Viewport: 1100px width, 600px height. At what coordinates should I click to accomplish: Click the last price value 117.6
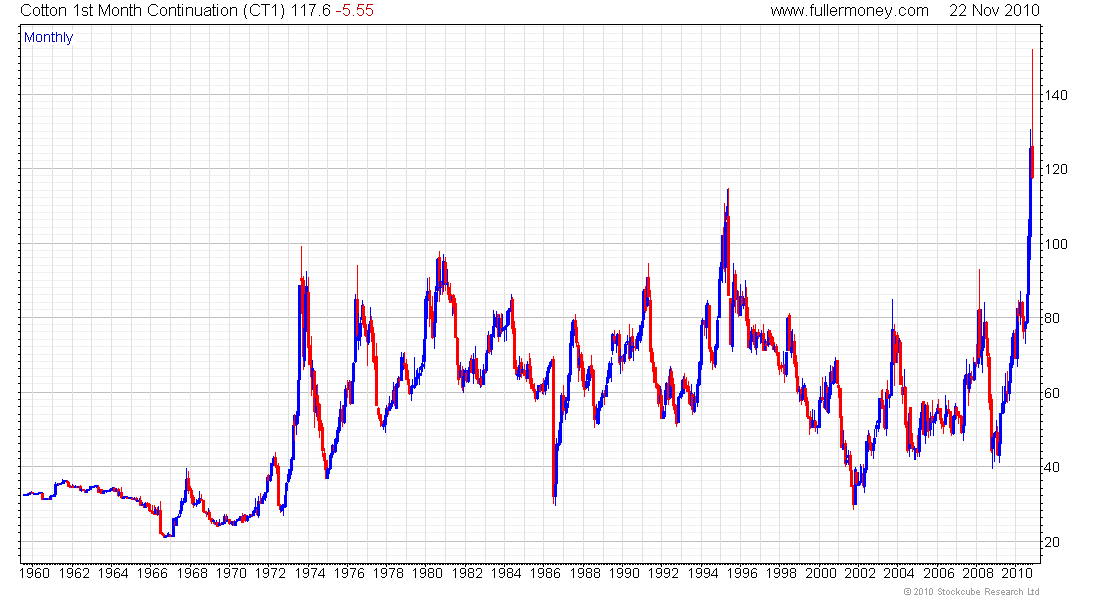(x=310, y=11)
